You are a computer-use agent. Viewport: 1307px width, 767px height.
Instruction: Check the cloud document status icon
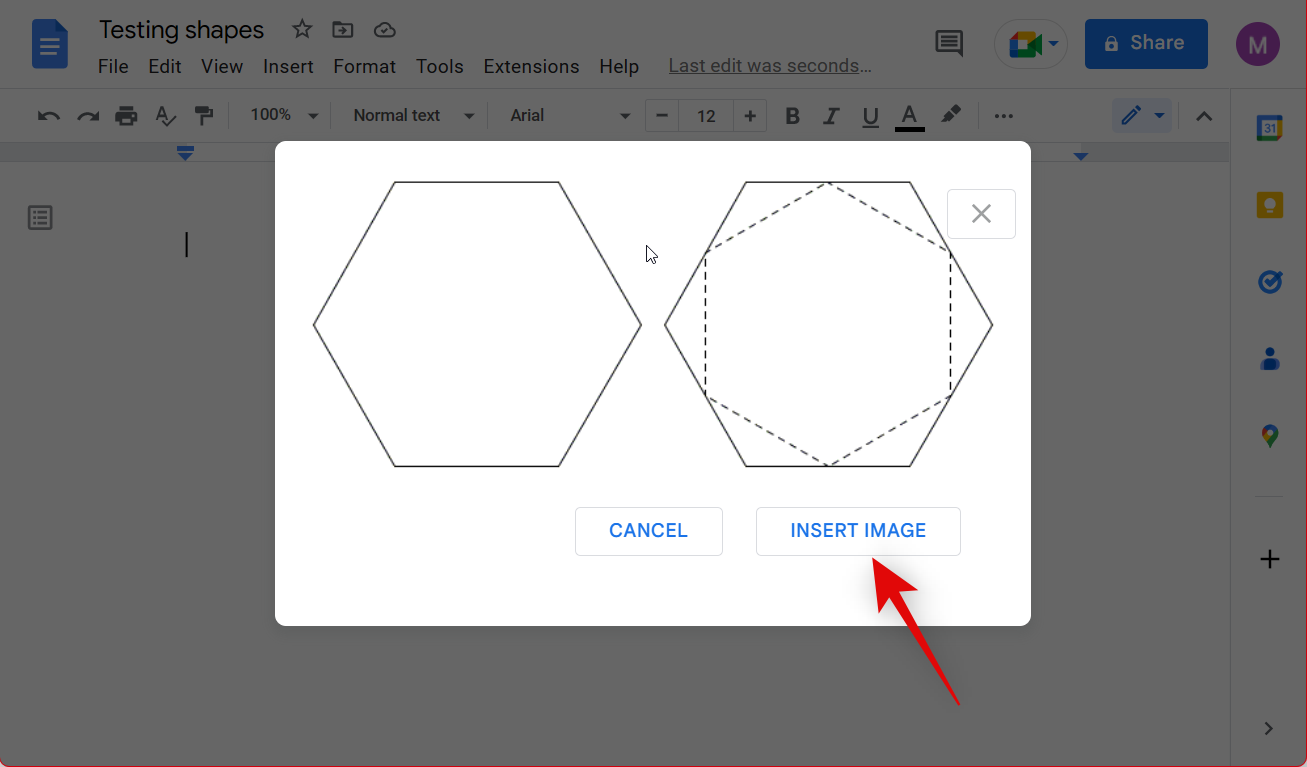click(385, 29)
